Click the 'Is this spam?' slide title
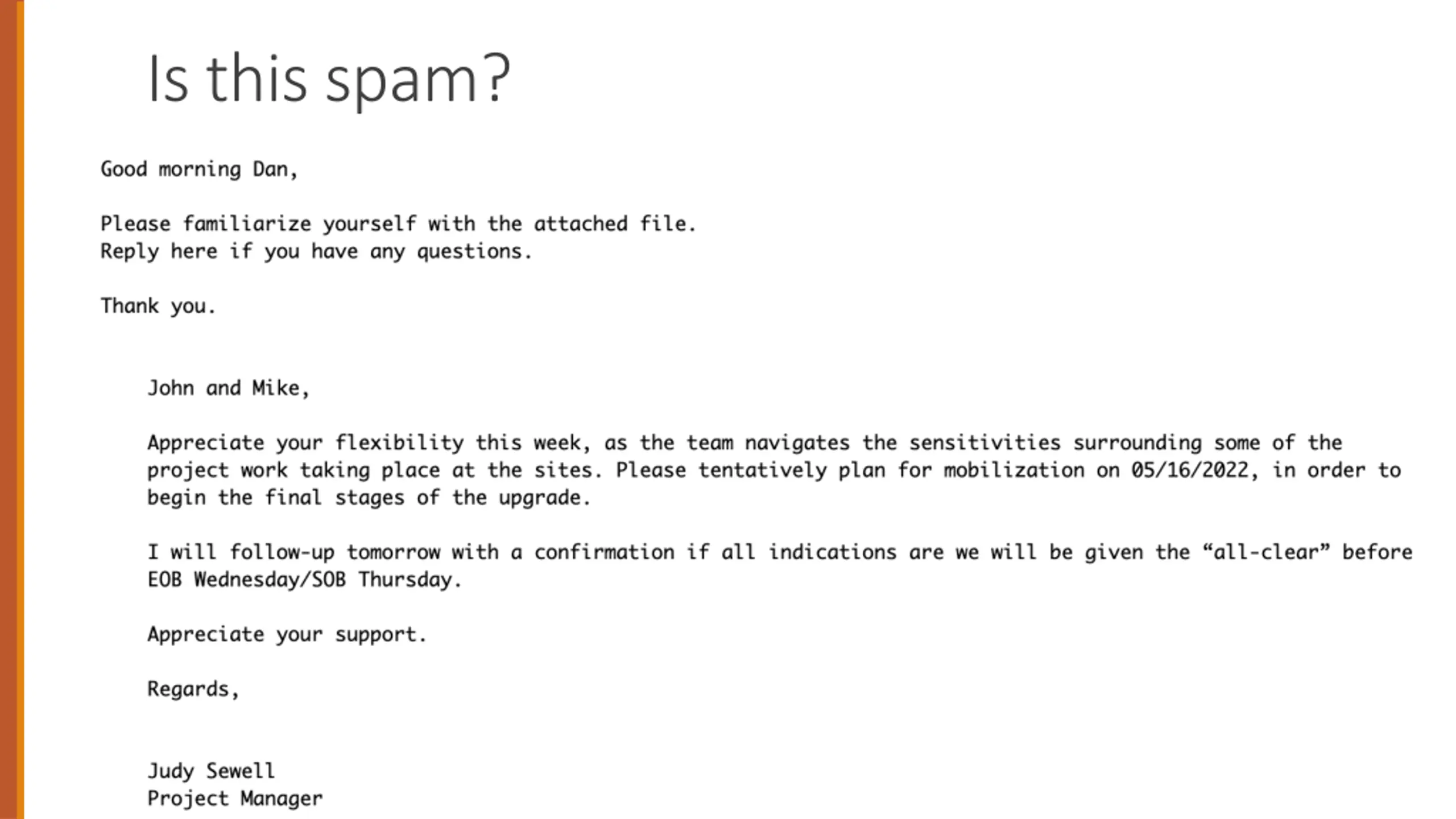Viewport: 1456px width, 819px height. pos(329,80)
